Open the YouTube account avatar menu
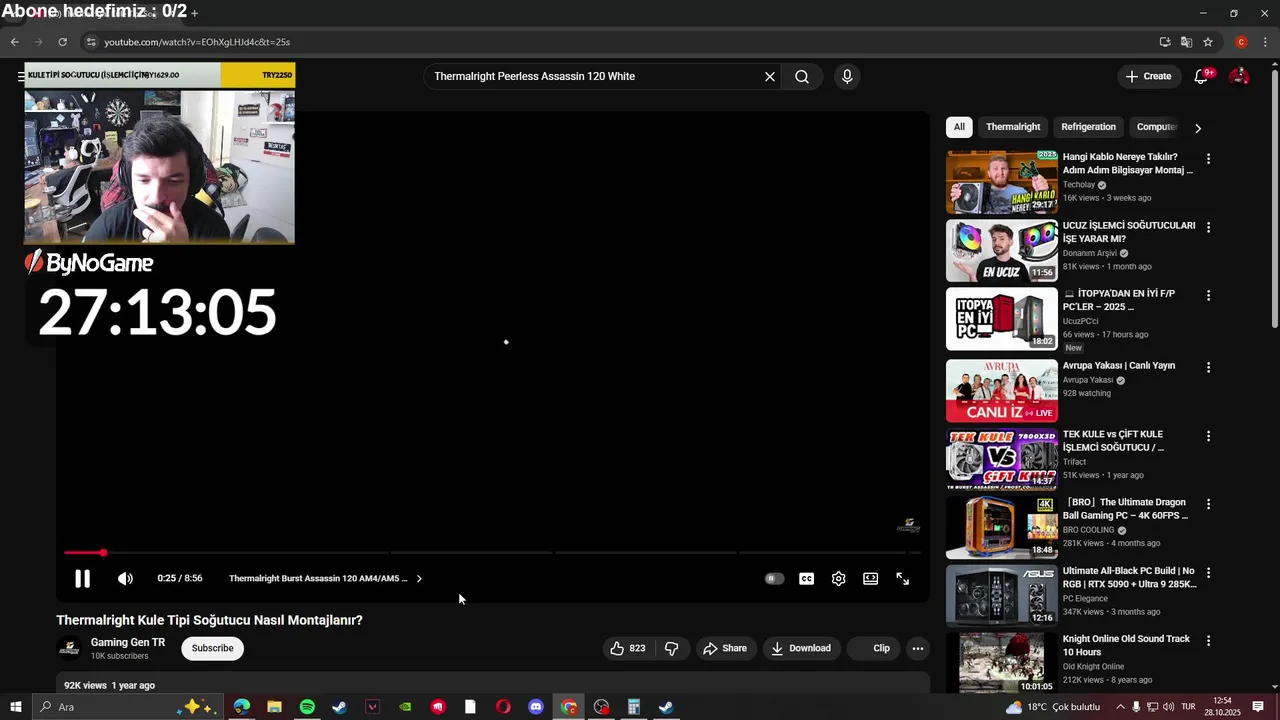 1239,76
